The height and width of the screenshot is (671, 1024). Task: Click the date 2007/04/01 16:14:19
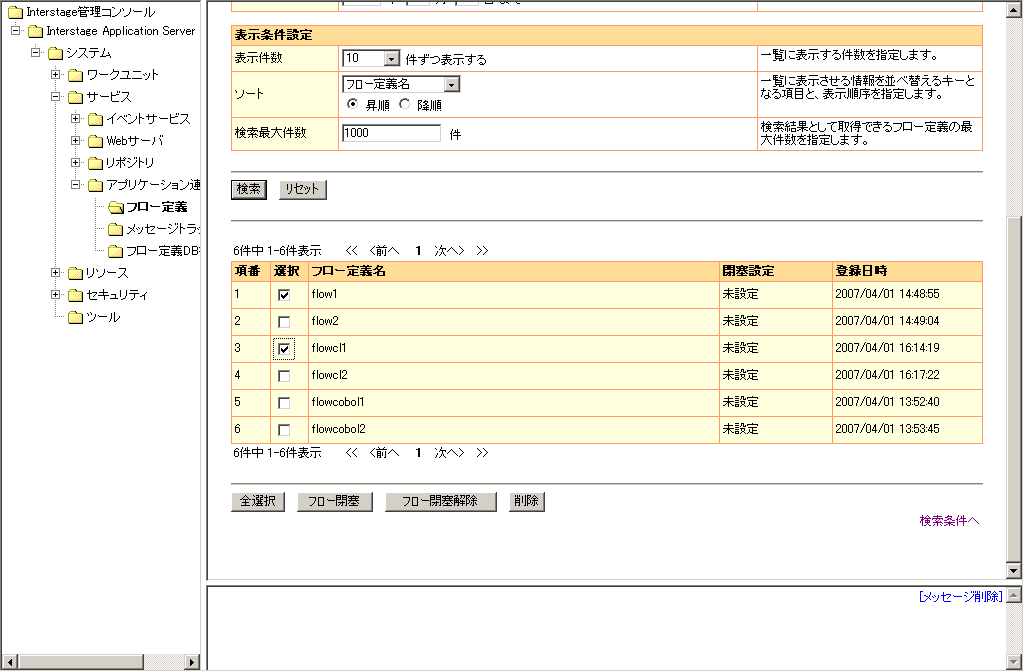[x=888, y=348]
